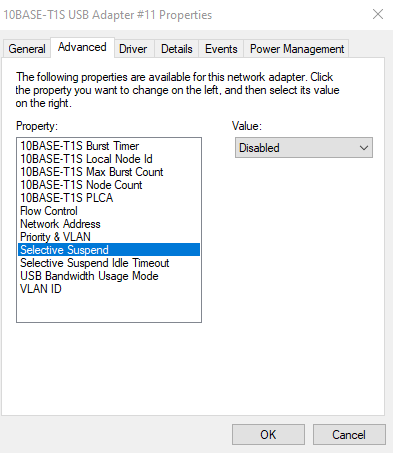Pick 10BASE-T1S Node Count property
This screenshot has height=454, width=394.
pyautogui.click(x=109, y=185)
